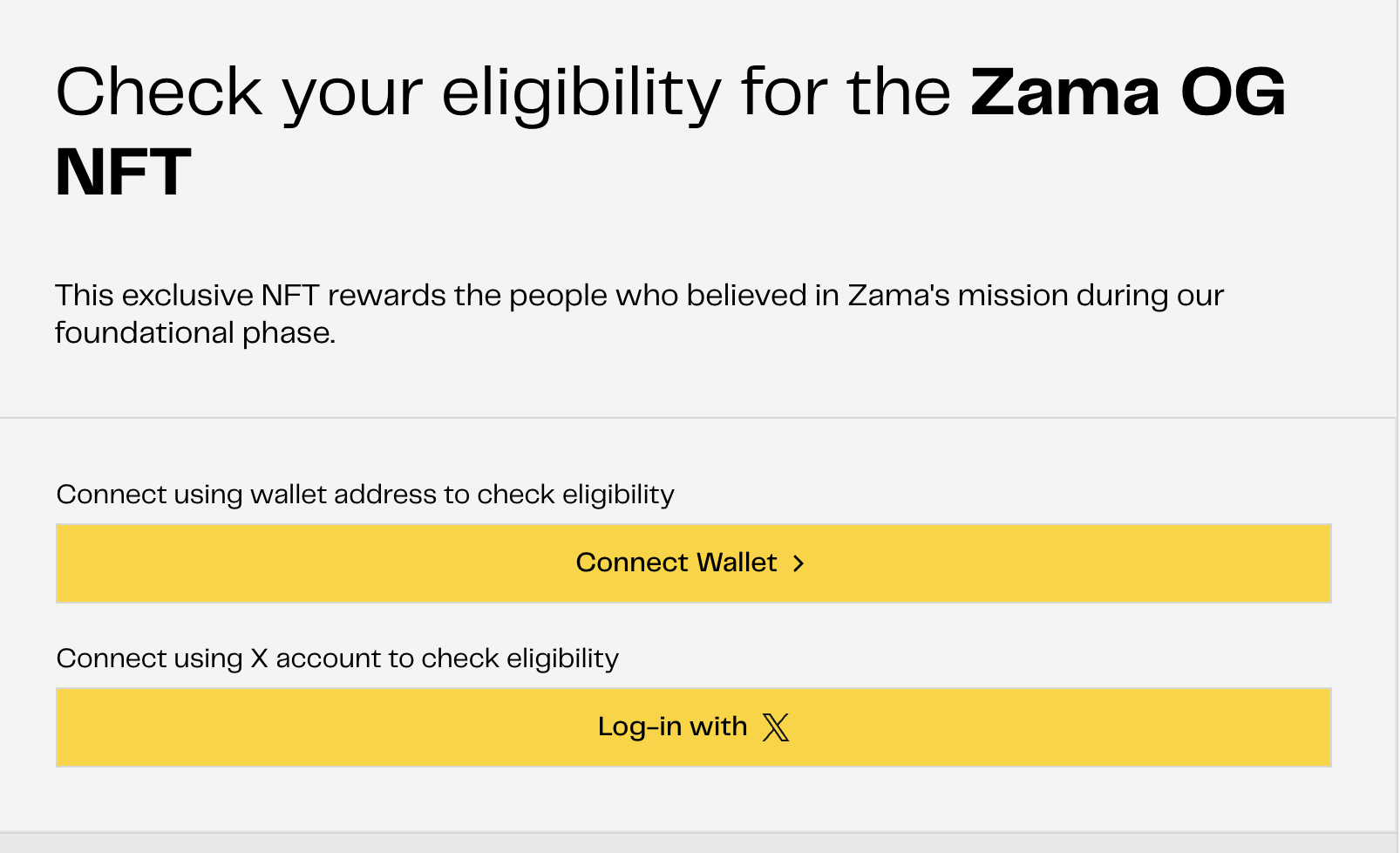The height and width of the screenshot is (853, 1400).
Task: Click the letter 'X' in the account label
Action: click(x=259, y=659)
